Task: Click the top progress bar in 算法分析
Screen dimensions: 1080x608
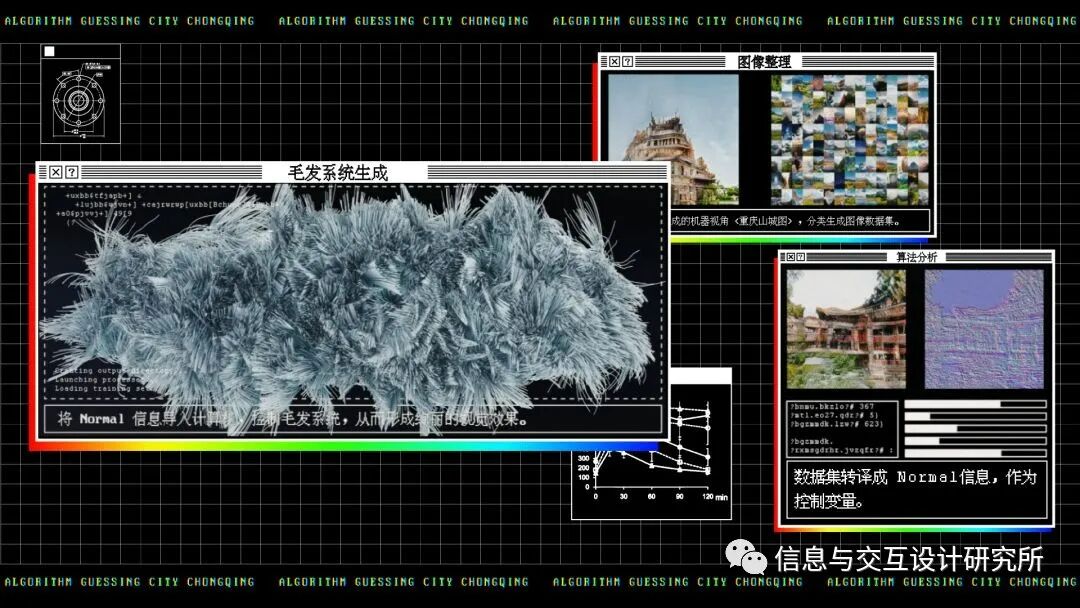Action: [975, 404]
